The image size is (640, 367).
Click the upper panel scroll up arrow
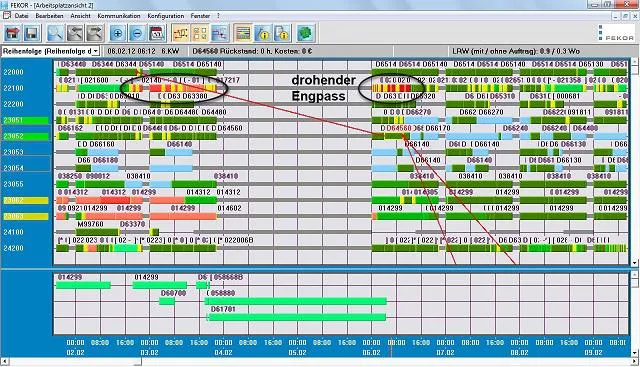click(635, 62)
